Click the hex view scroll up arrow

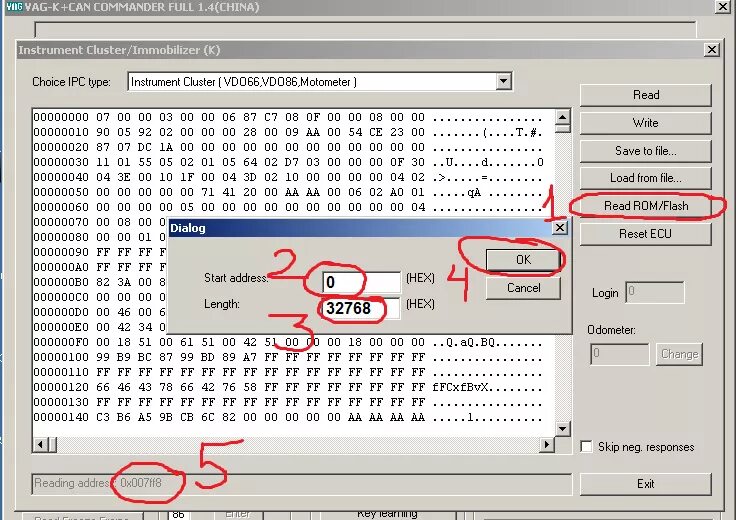click(562, 117)
